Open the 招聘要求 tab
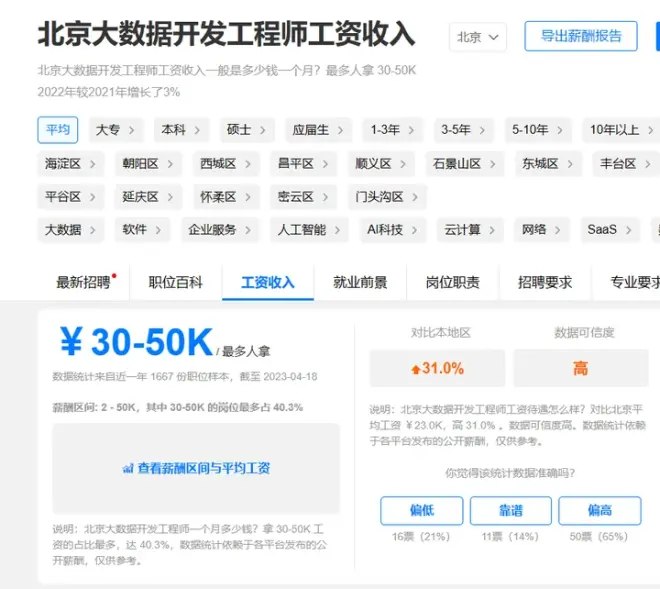Viewport: 660px width, 589px height. pyautogui.click(x=545, y=283)
